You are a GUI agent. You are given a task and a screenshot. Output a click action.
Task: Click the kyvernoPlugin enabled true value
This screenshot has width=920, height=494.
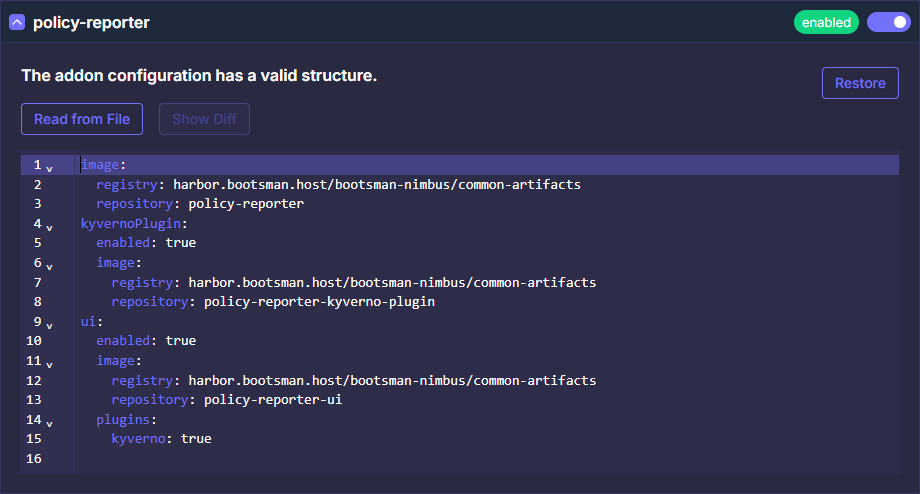point(180,243)
